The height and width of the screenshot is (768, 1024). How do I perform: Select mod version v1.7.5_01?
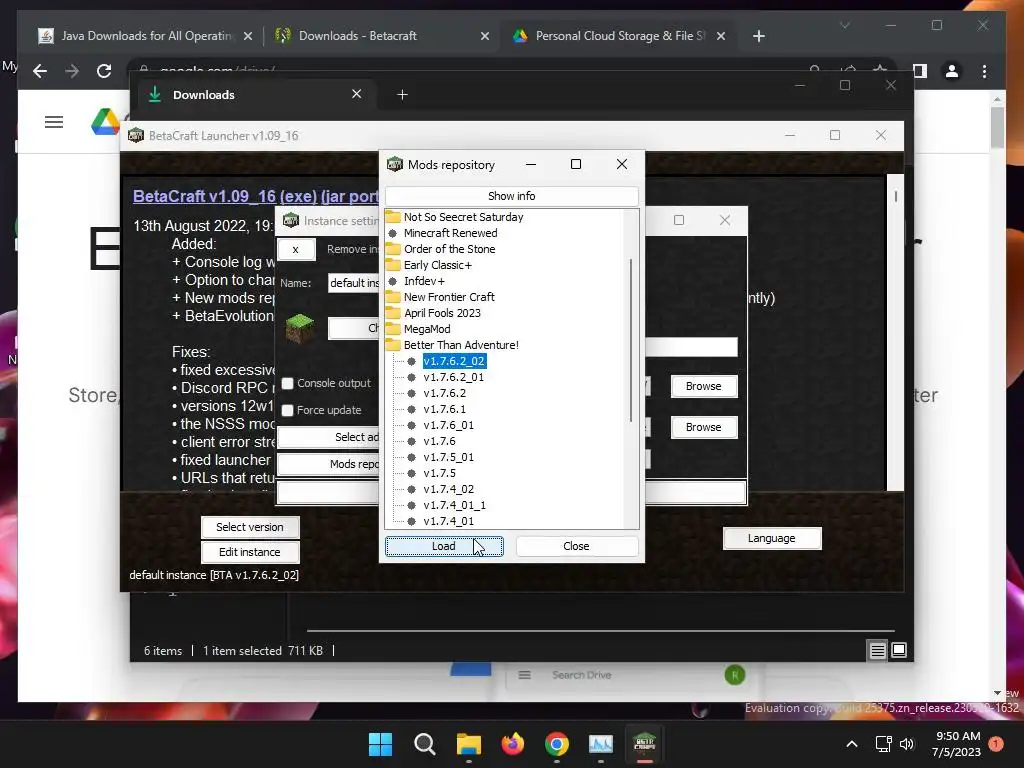449,457
